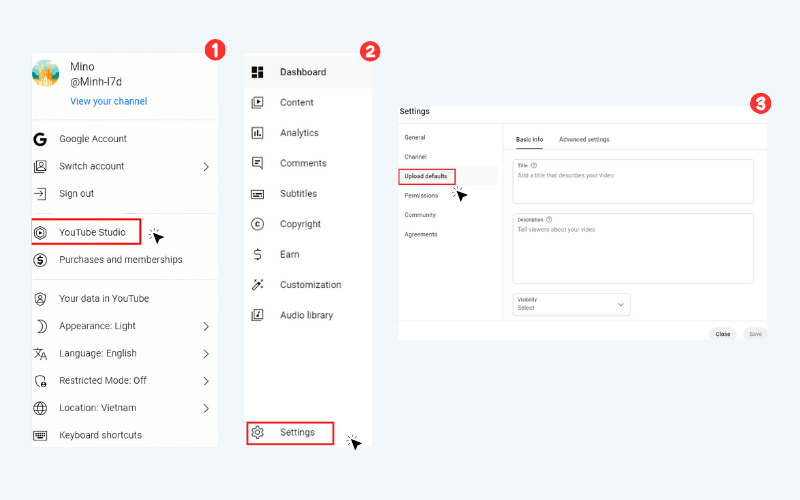Click the Sign out arrow icon

click(40, 194)
